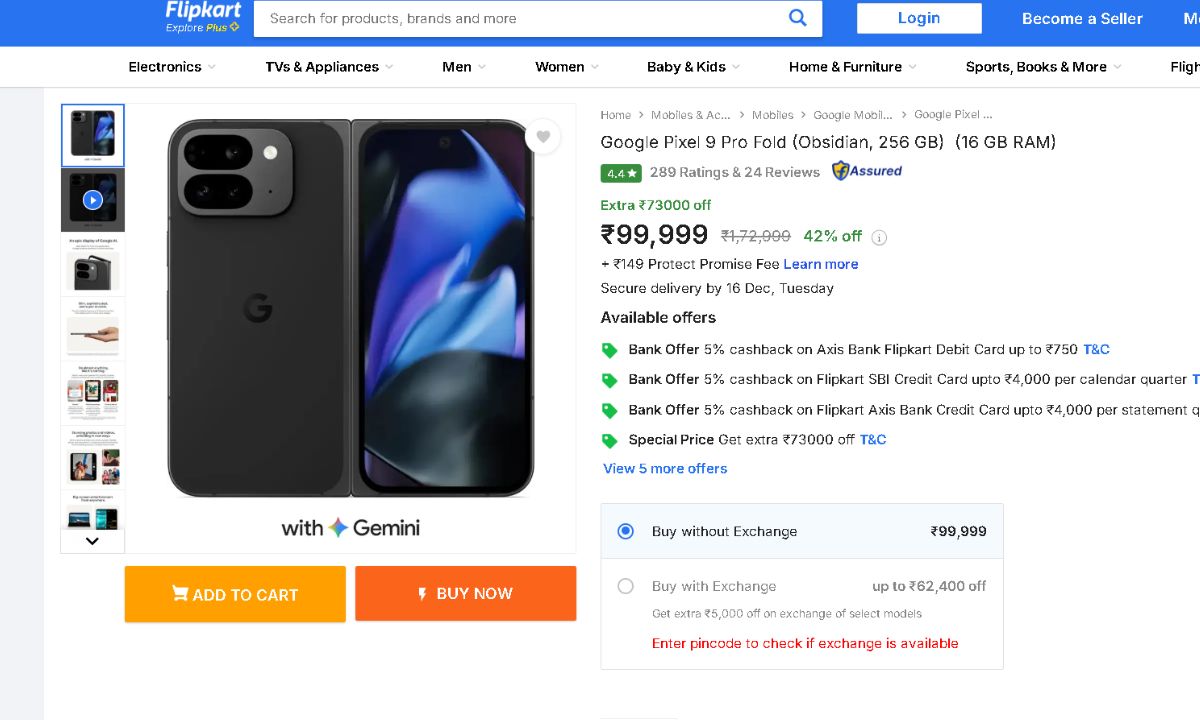Screen dimensions: 1200x720
Task: Open the Women category menu
Action: (566, 67)
